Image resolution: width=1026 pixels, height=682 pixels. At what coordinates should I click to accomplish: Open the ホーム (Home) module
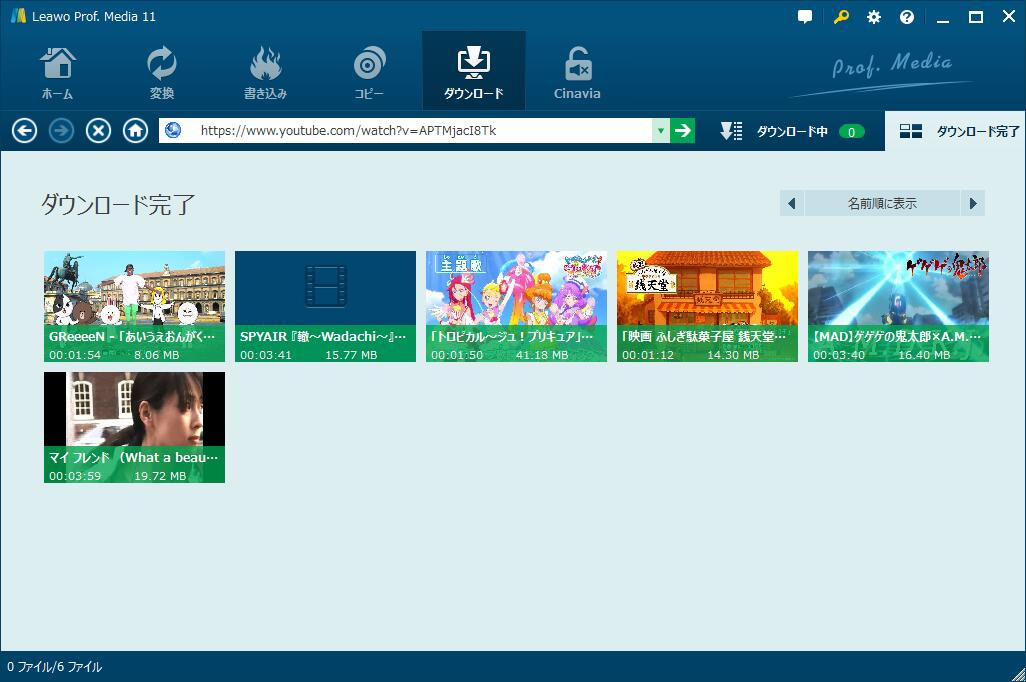point(58,72)
